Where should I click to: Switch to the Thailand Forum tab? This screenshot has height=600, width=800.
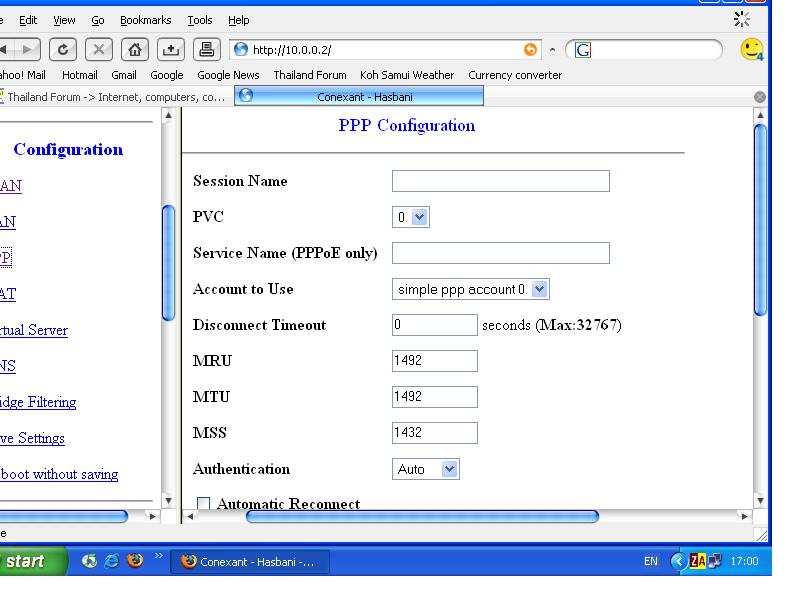(x=115, y=97)
